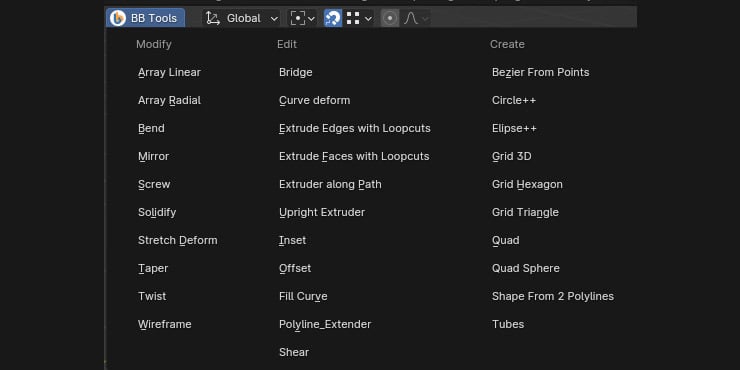
Task: Choose Curve deform in Edit column
Action: [x=315, y=101]
